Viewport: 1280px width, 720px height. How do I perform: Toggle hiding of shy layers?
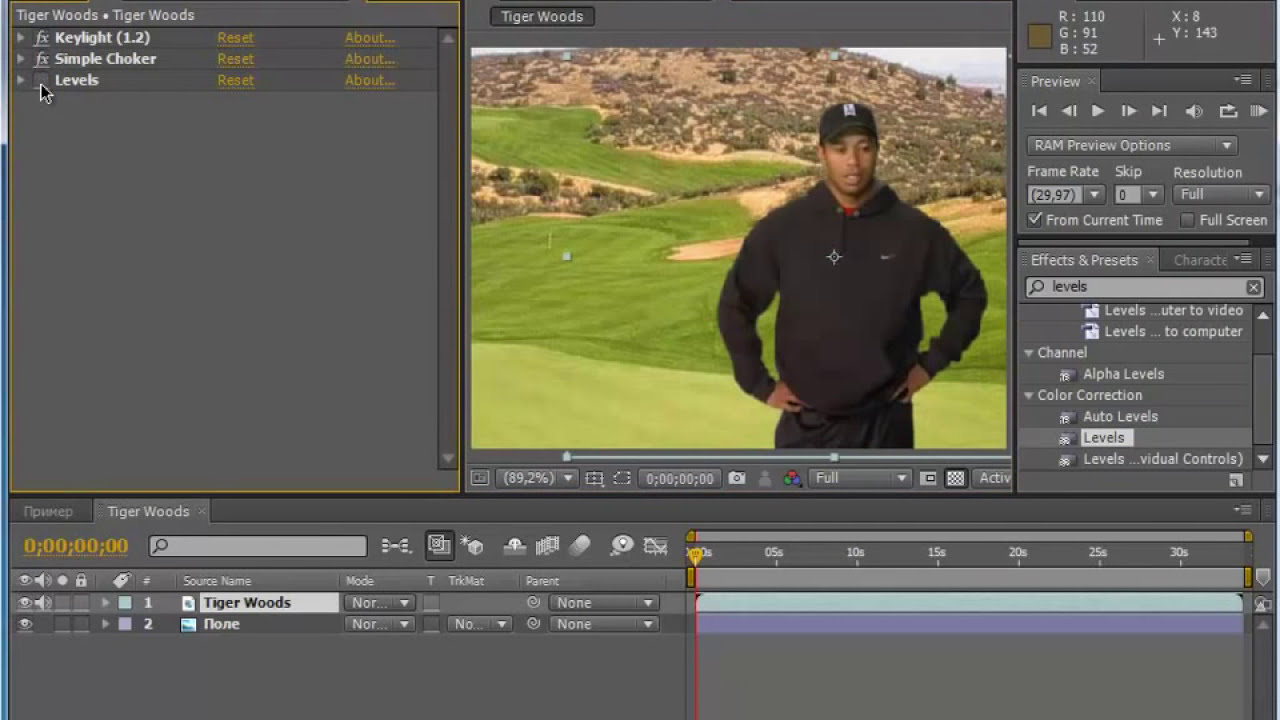515,545
